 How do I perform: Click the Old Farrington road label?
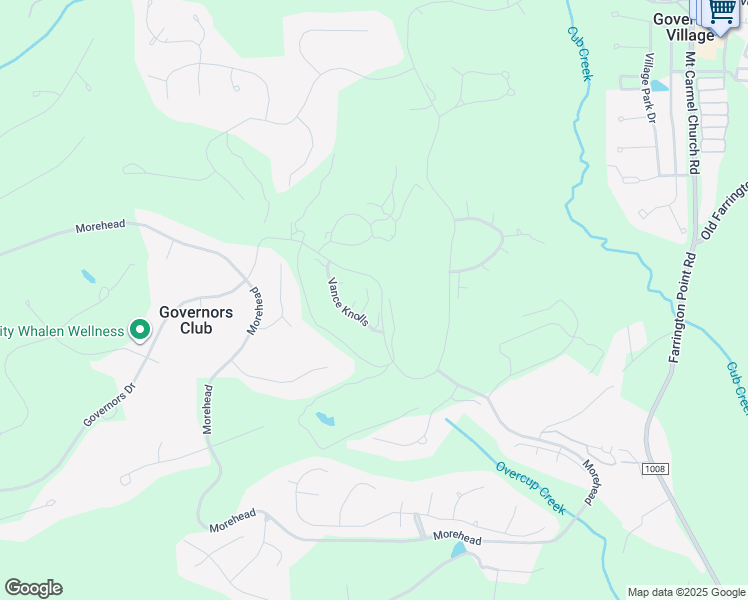pos(724,210)
